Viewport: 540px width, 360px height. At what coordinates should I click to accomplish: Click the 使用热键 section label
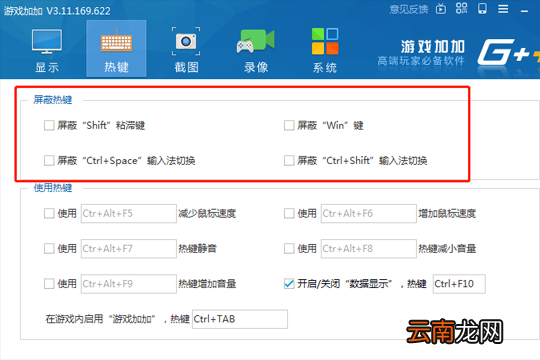click(53, 188)
